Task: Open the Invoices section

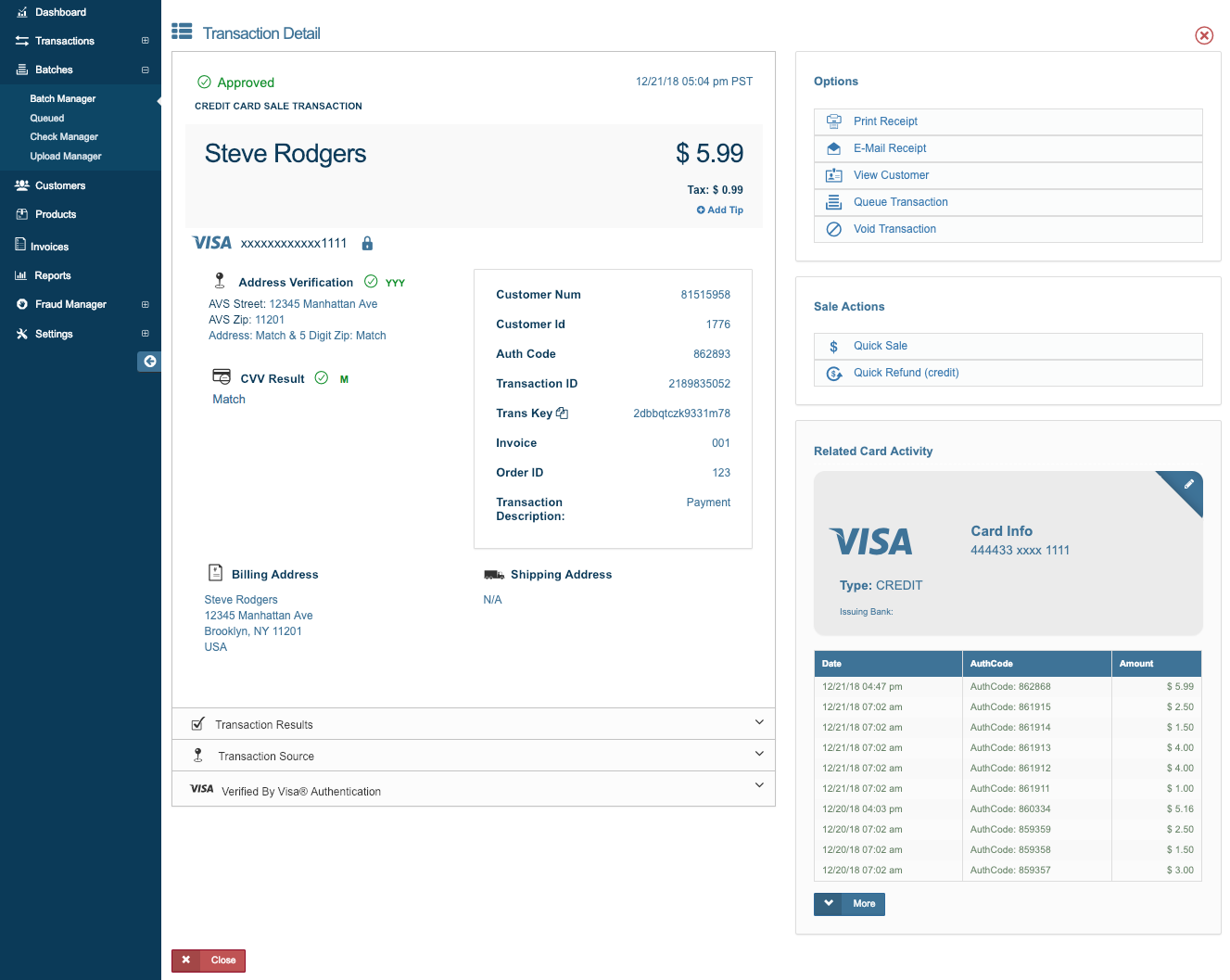Action: (x=48, y=246)
